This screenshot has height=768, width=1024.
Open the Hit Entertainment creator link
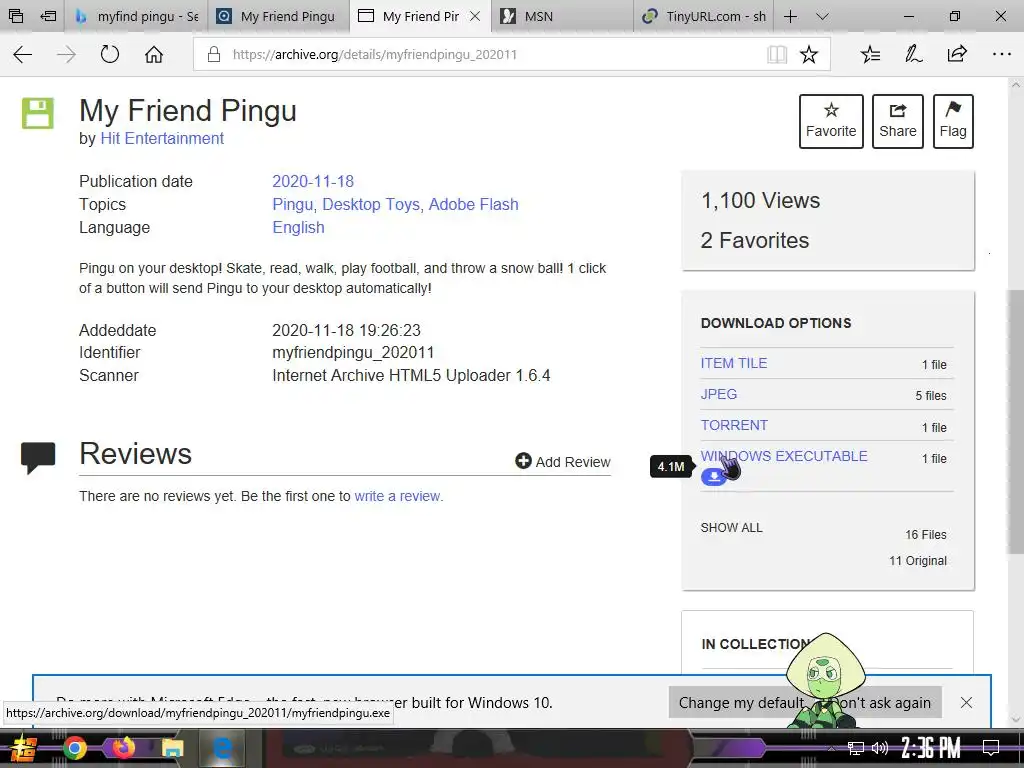point(162,138)
